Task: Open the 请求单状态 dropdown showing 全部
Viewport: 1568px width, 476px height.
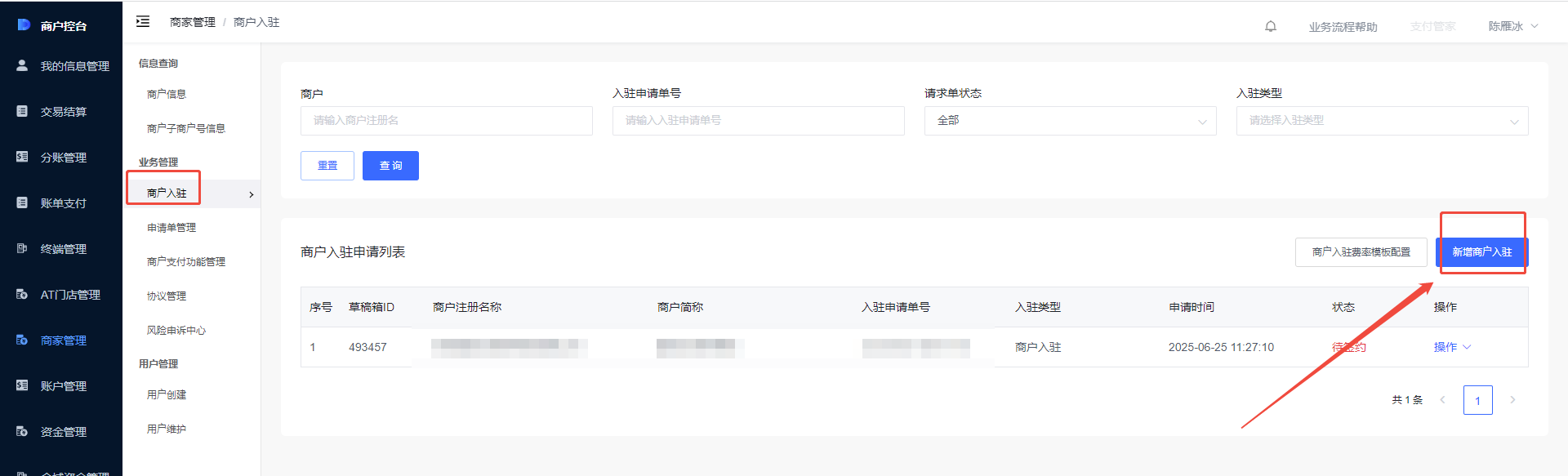Action: click(x=1070, y=121)
